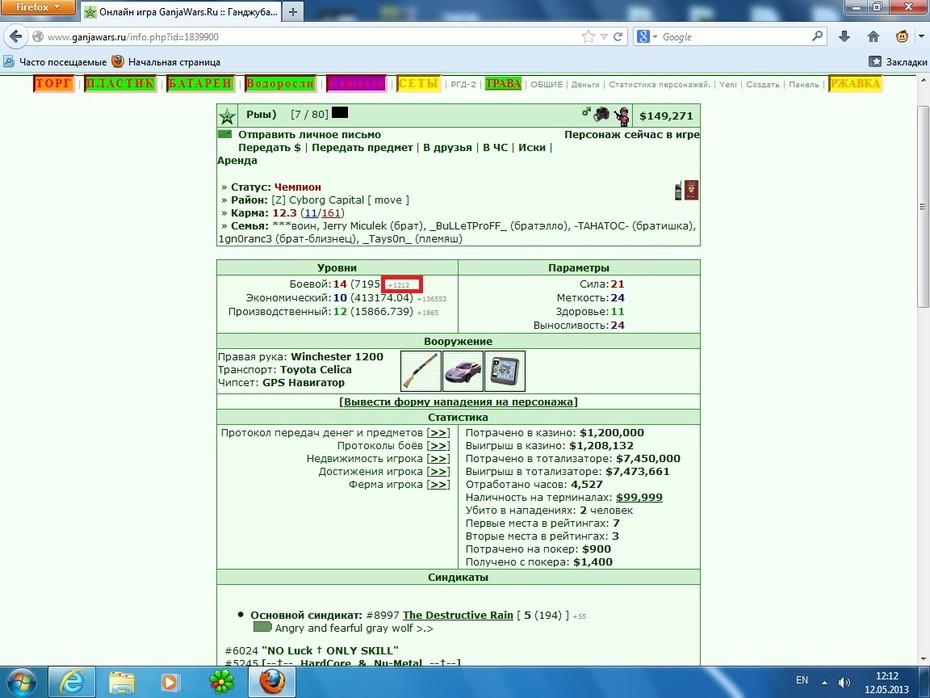Screen dimensions: 930x698
Task: Click the volume speaker tray icon
Action: coord(845,683)
